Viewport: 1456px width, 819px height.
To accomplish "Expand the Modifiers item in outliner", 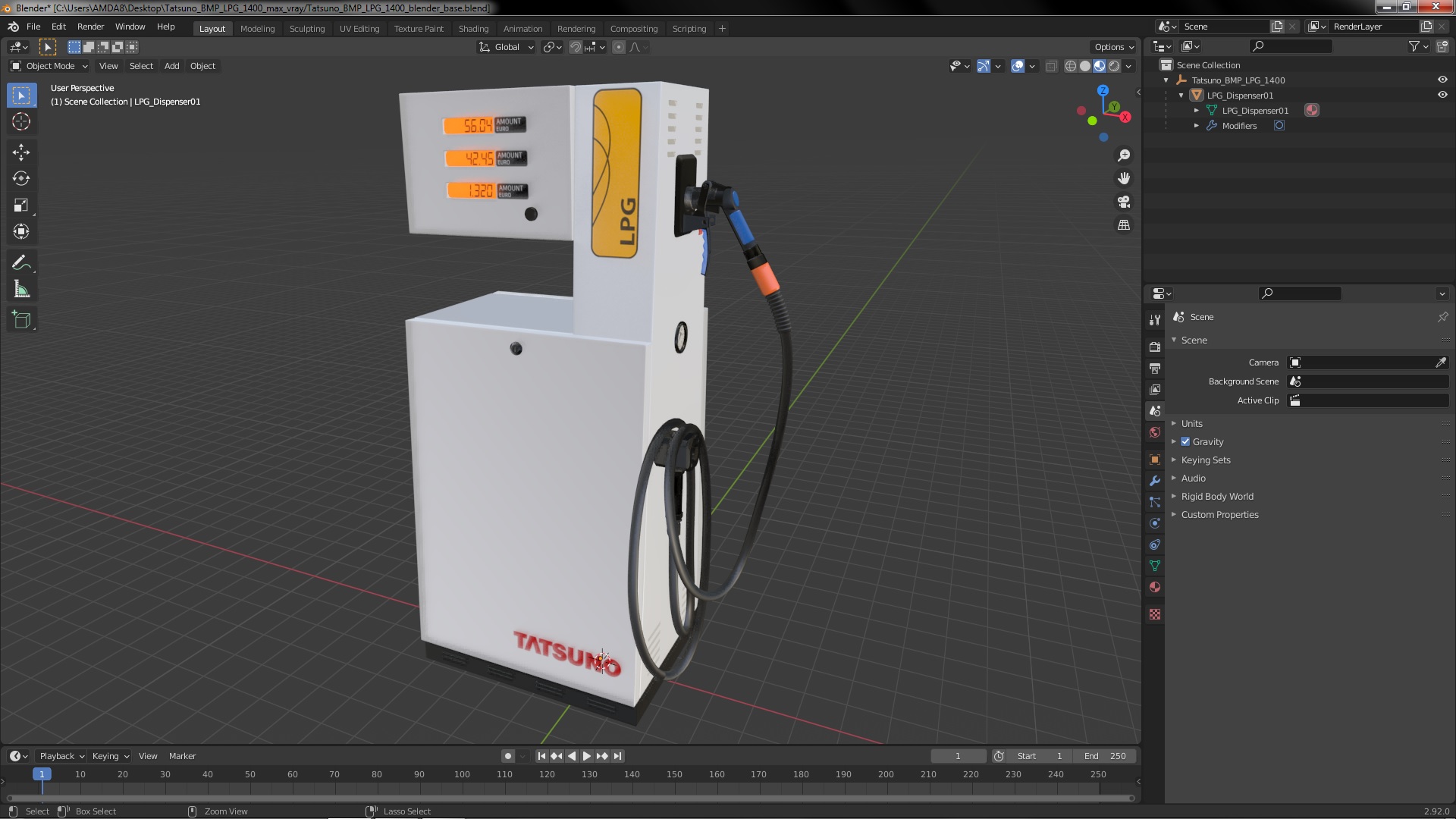I will click(1197, 126).
